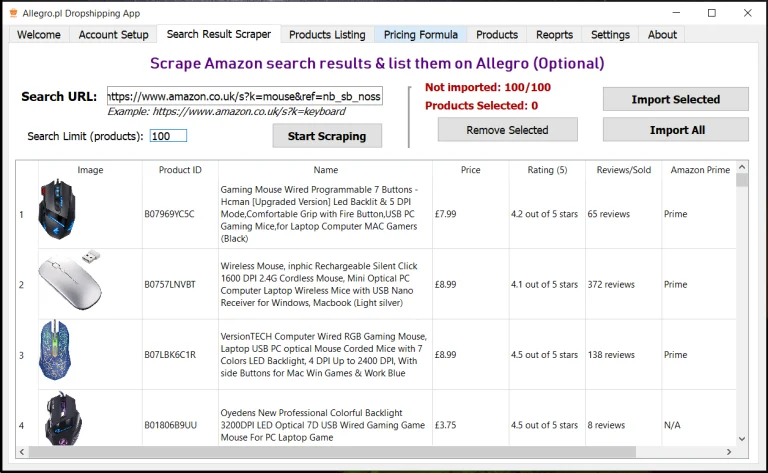Click the 372 reviews cell
Image resolution: width=768 pixels, height=473 pixels.
623,284
